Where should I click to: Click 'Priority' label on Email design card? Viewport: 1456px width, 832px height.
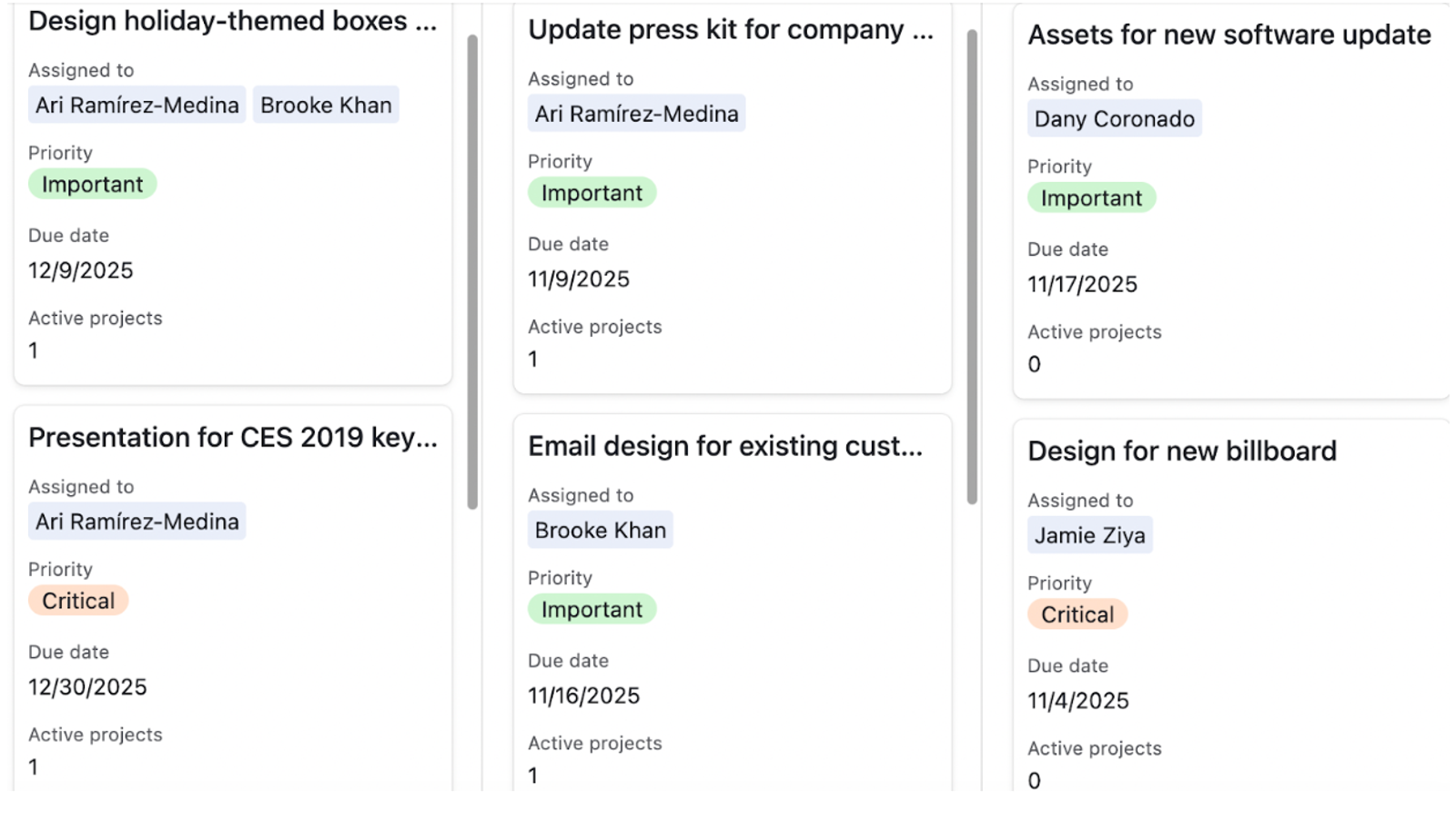tap(560, 578)
